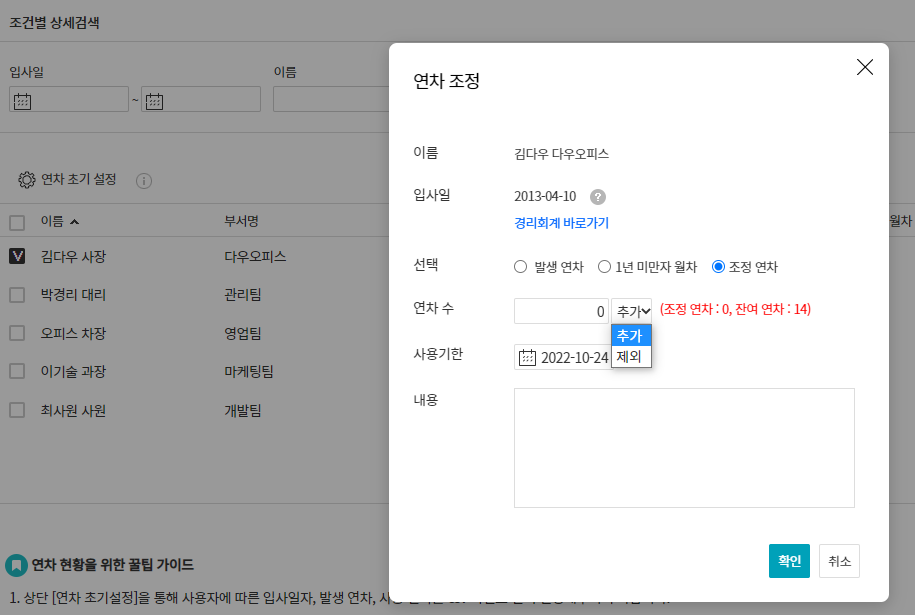Click the 개발팀 department cell
The width and height of the screenshot is (915, 615).
pos(243,410)
